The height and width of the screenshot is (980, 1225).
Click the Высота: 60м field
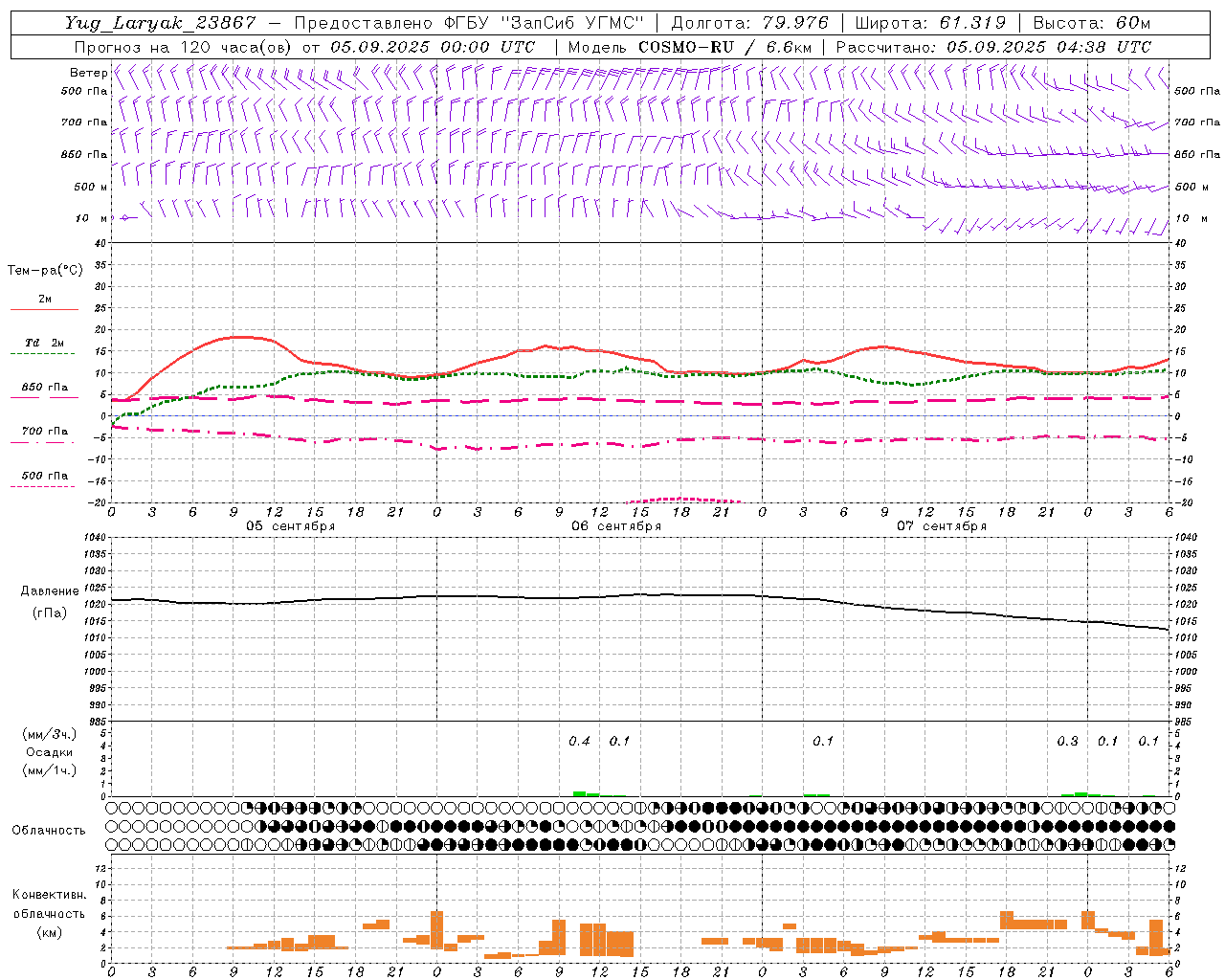pyautogui.click(x=1091, y=24)
